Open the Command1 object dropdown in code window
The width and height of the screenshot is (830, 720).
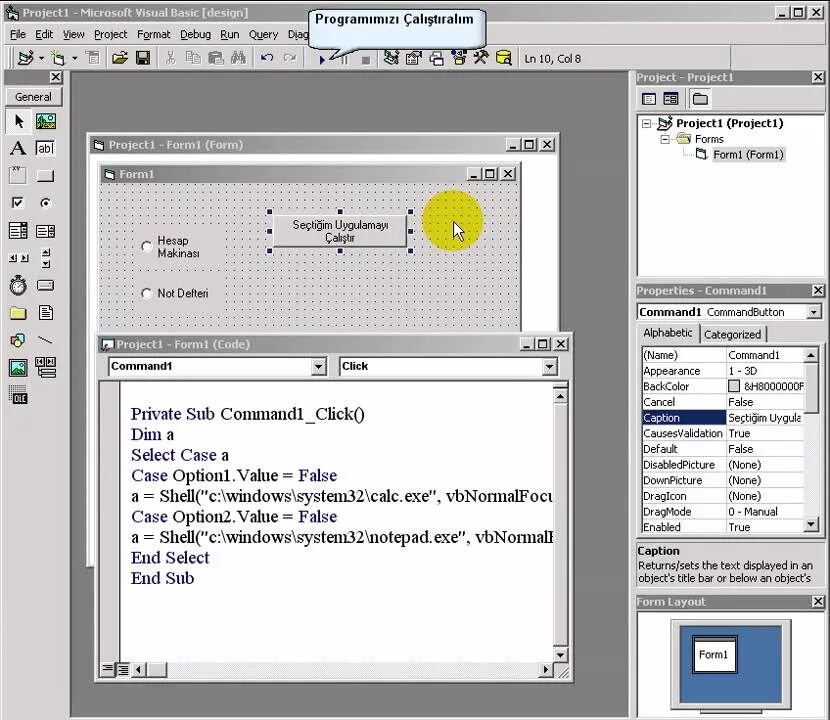click(318, 366)
